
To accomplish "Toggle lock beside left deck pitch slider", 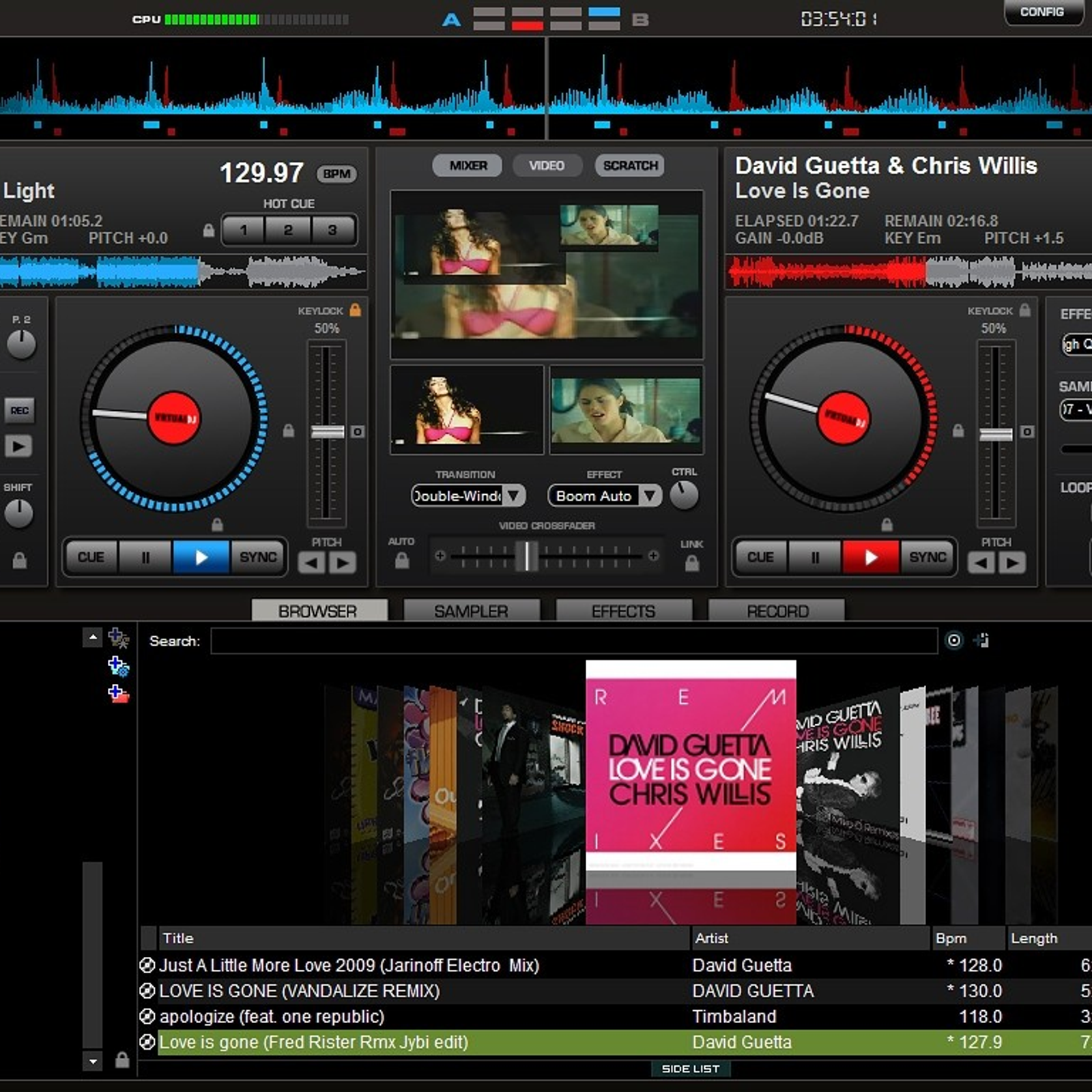I will tap(289, 431).
